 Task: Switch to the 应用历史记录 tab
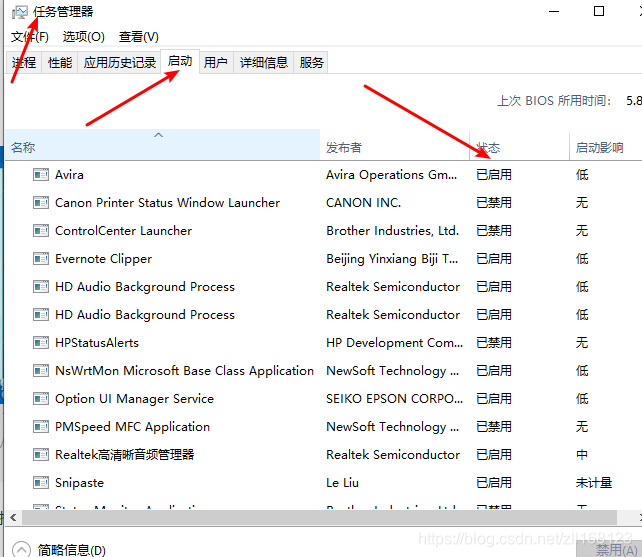click(x=120, y=63)
